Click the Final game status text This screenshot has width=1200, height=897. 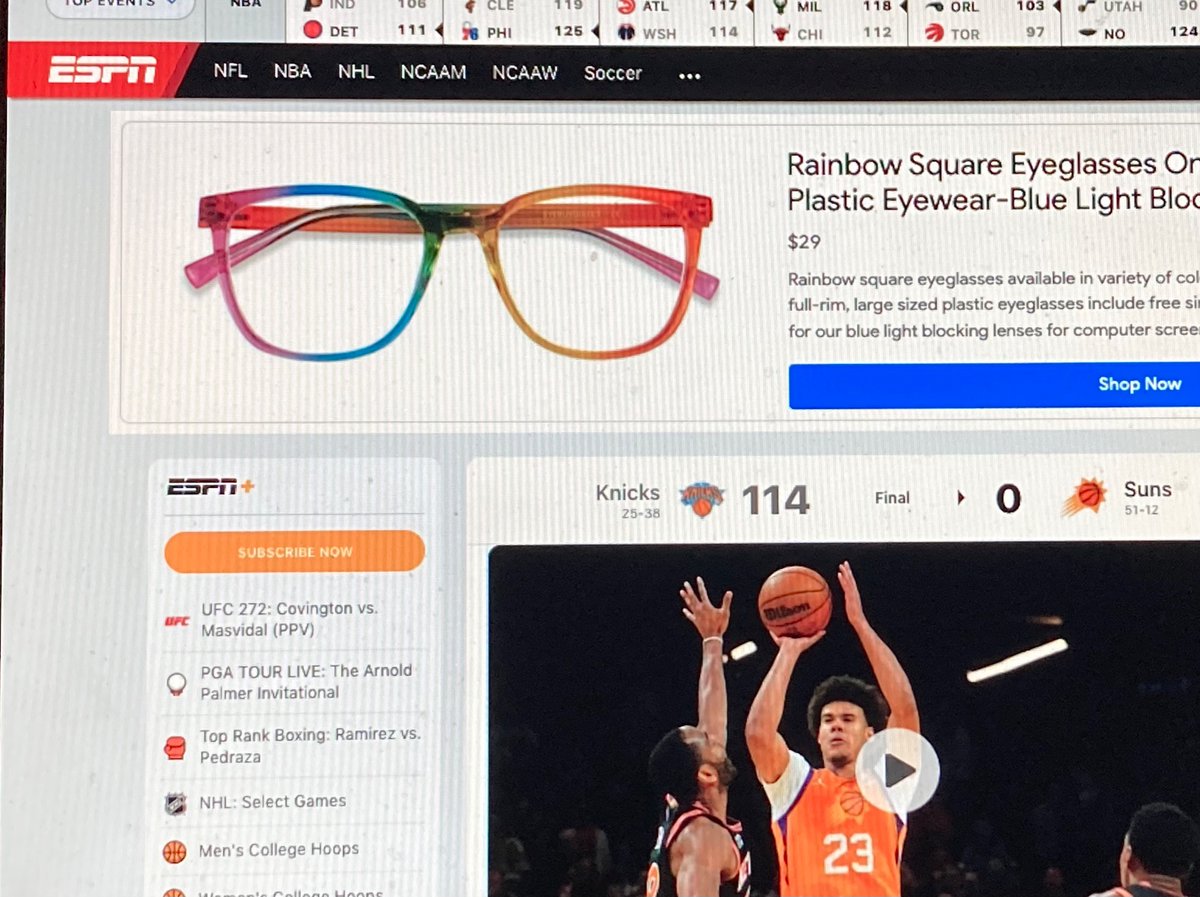click(892, 497)
